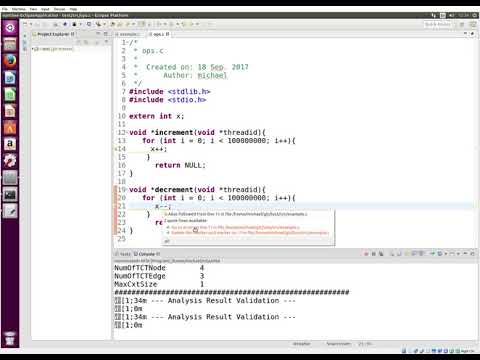480x360 pixels.
Task: Maximize the Project Explorer view
Action: 106,34
